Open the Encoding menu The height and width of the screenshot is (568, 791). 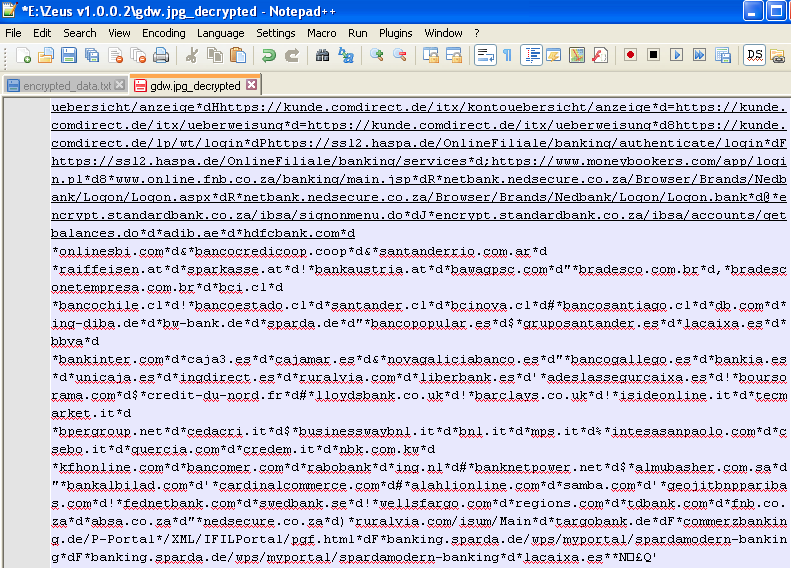[163, 33]
